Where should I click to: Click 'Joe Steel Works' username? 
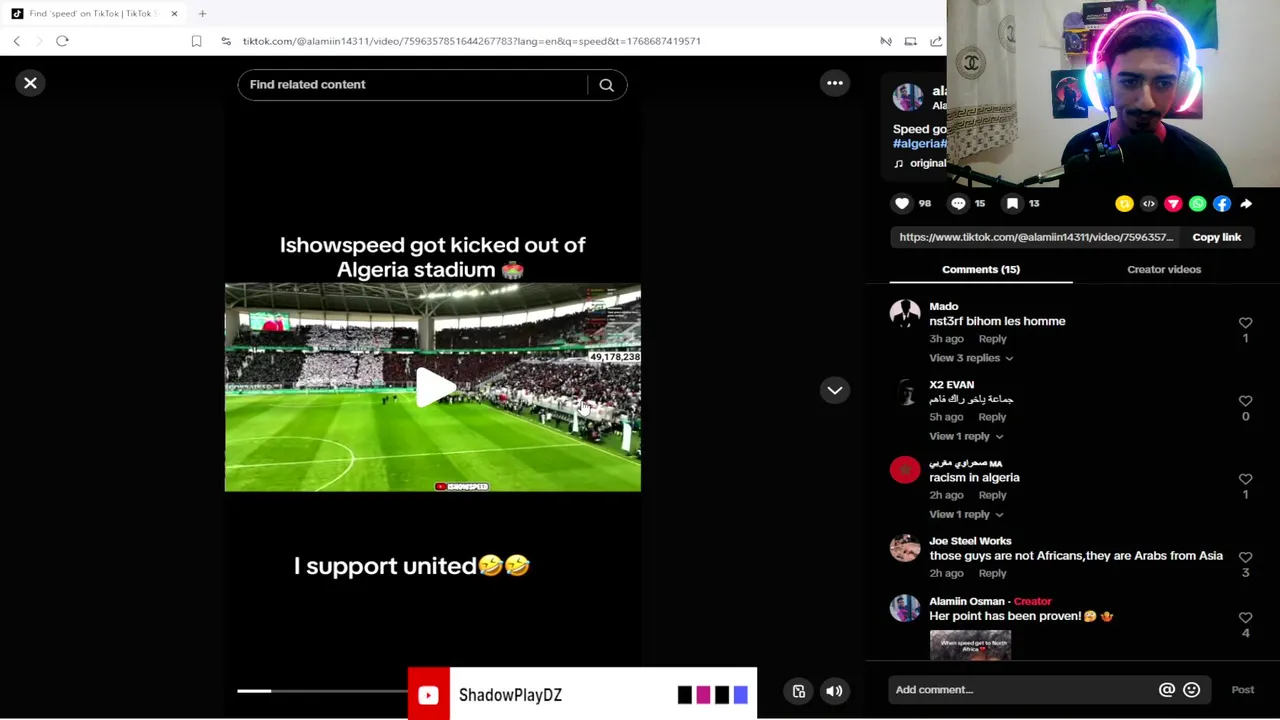(970, 541)
